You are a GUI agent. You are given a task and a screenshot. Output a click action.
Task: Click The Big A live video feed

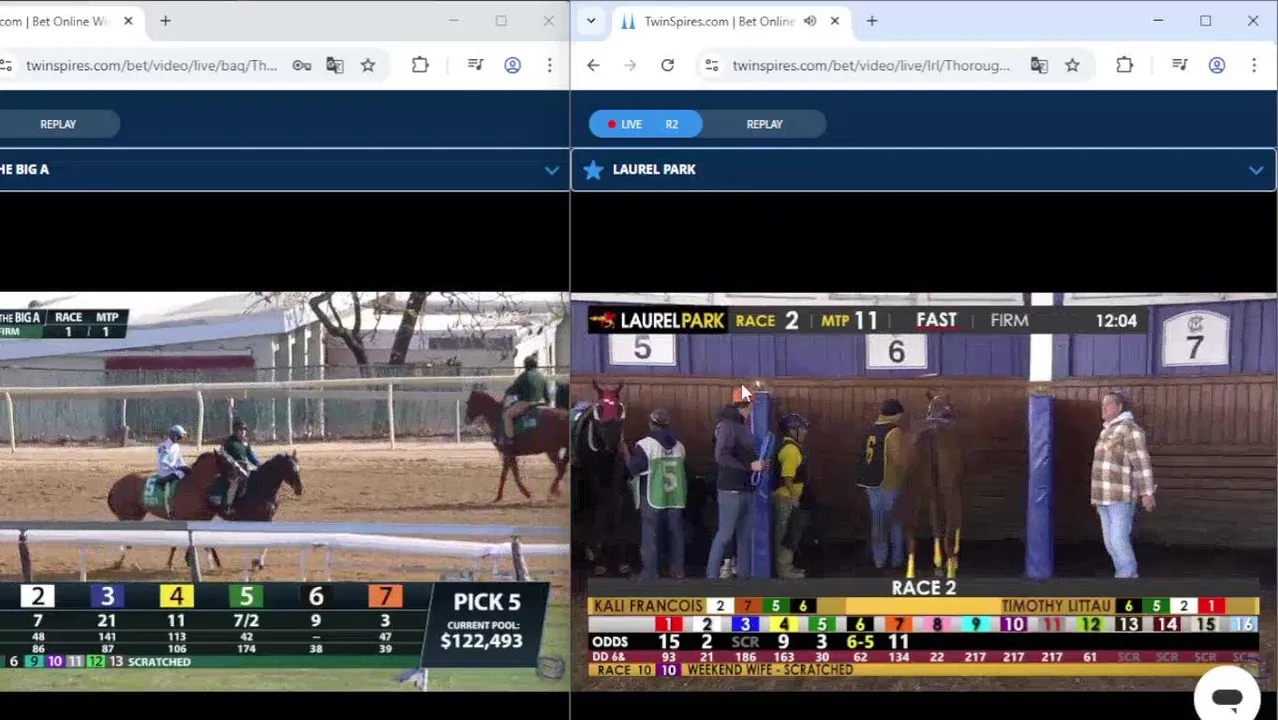284,491
